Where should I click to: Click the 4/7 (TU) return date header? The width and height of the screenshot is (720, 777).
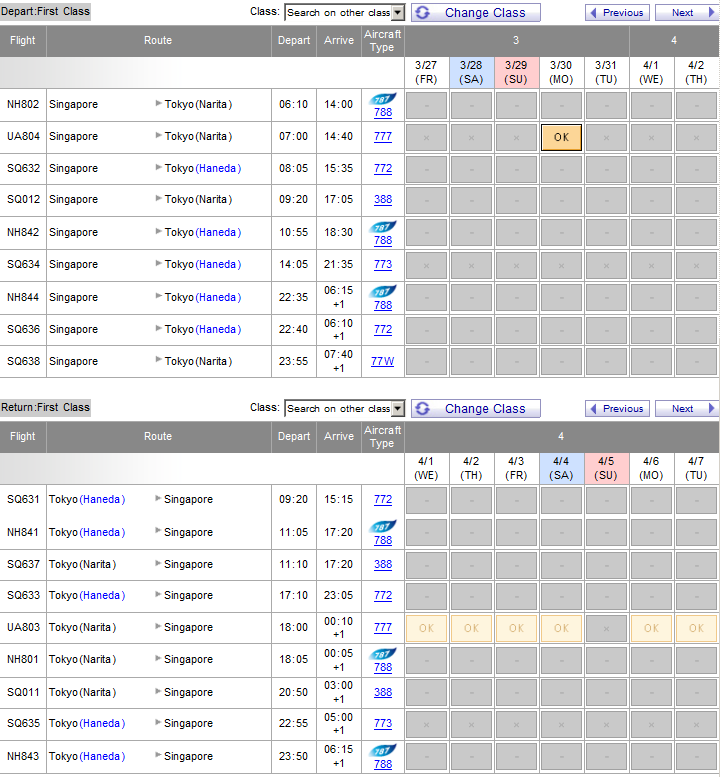(x=696, y=468)
